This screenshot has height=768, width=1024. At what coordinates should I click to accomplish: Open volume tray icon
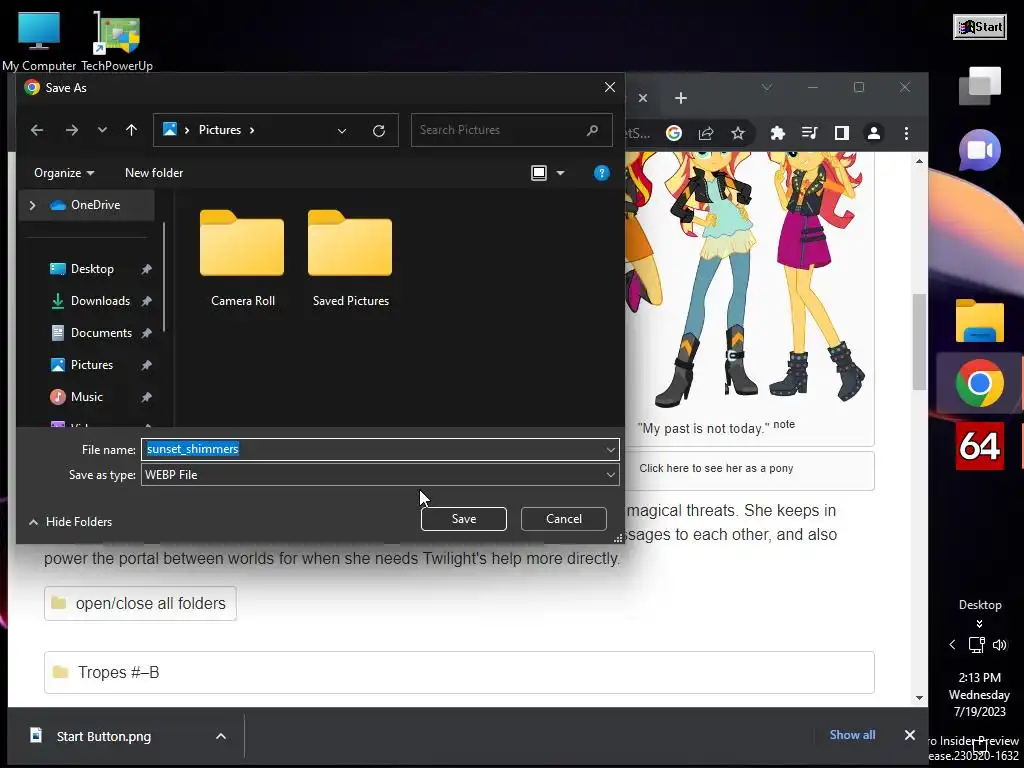click(1000, 645)
